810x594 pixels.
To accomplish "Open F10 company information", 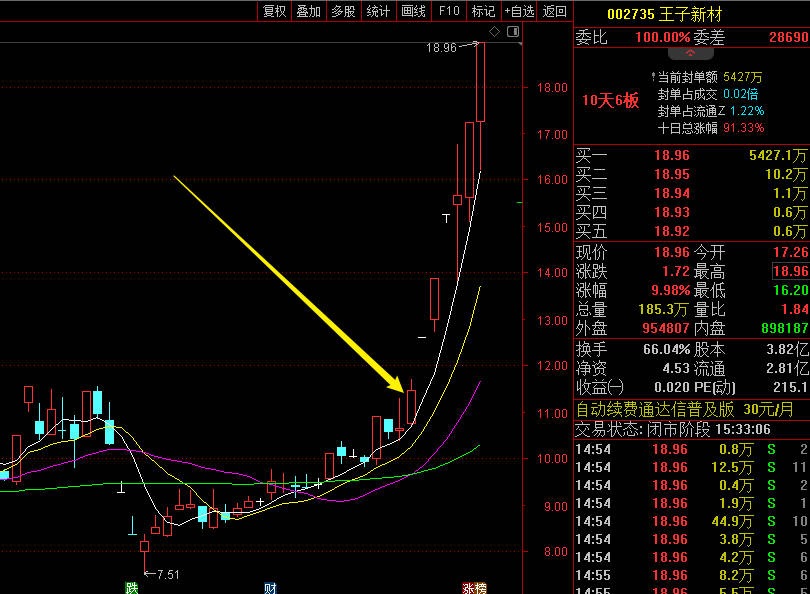I will (449, 11).
